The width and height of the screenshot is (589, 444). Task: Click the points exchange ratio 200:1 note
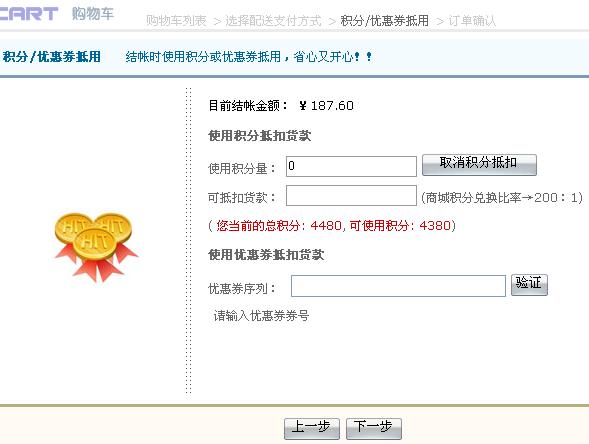point(502,197)
